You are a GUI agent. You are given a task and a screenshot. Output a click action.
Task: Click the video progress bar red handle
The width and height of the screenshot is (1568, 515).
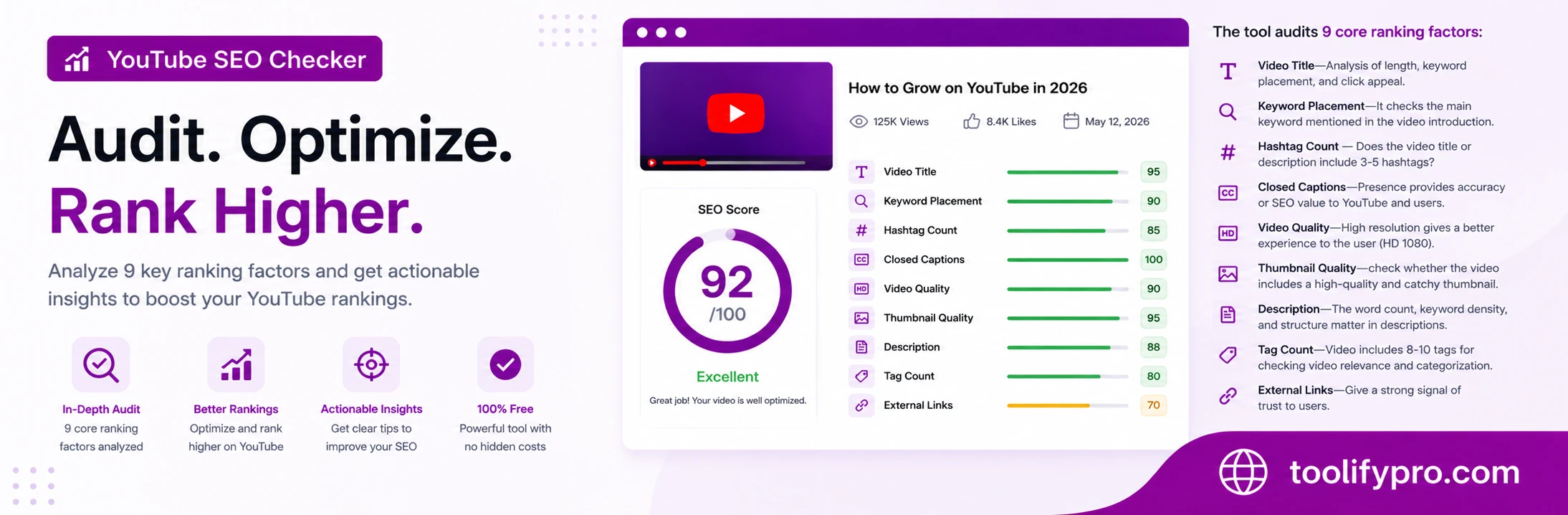point(703,163)
